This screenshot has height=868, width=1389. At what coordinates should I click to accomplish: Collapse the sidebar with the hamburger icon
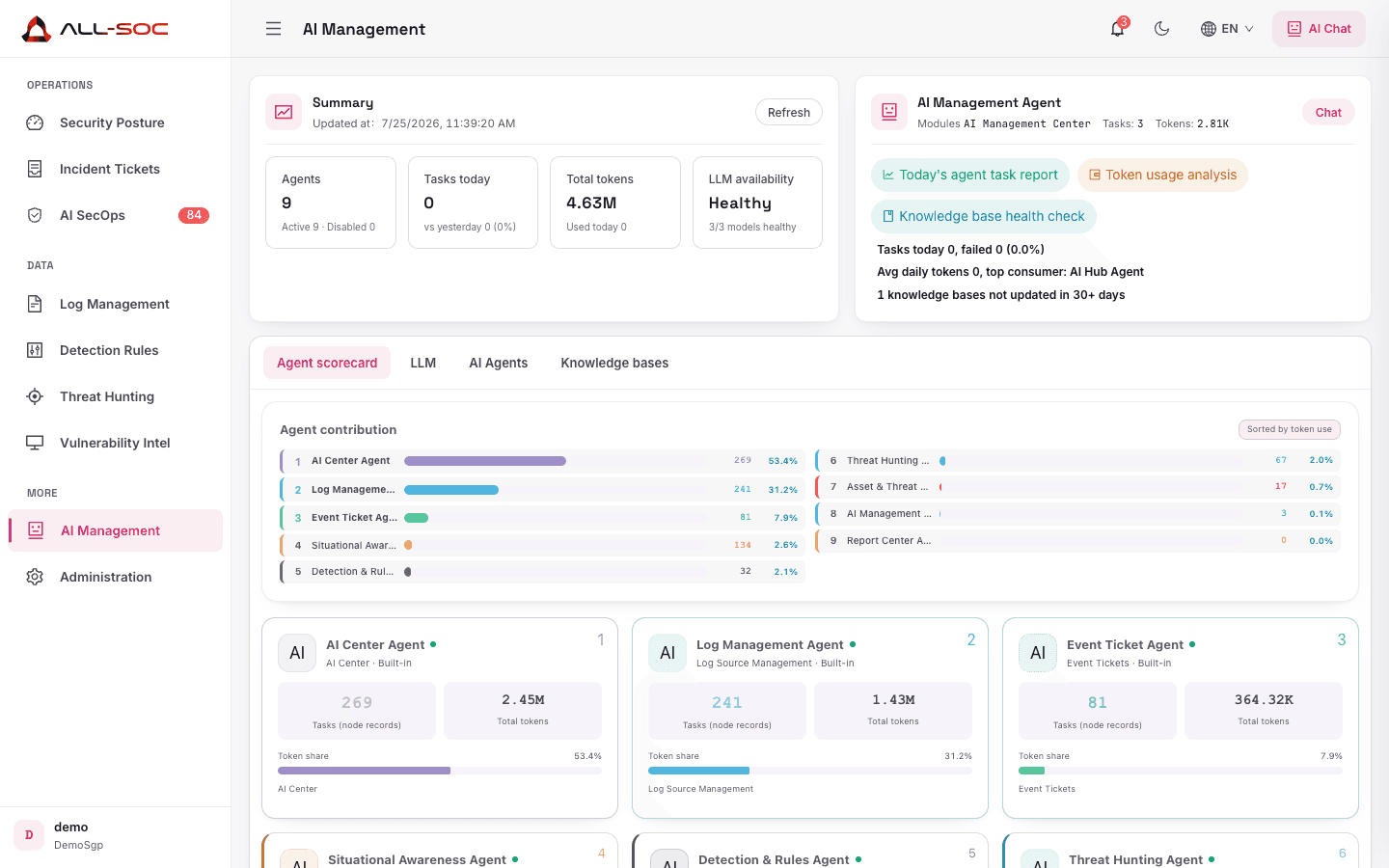click(274, 29)
